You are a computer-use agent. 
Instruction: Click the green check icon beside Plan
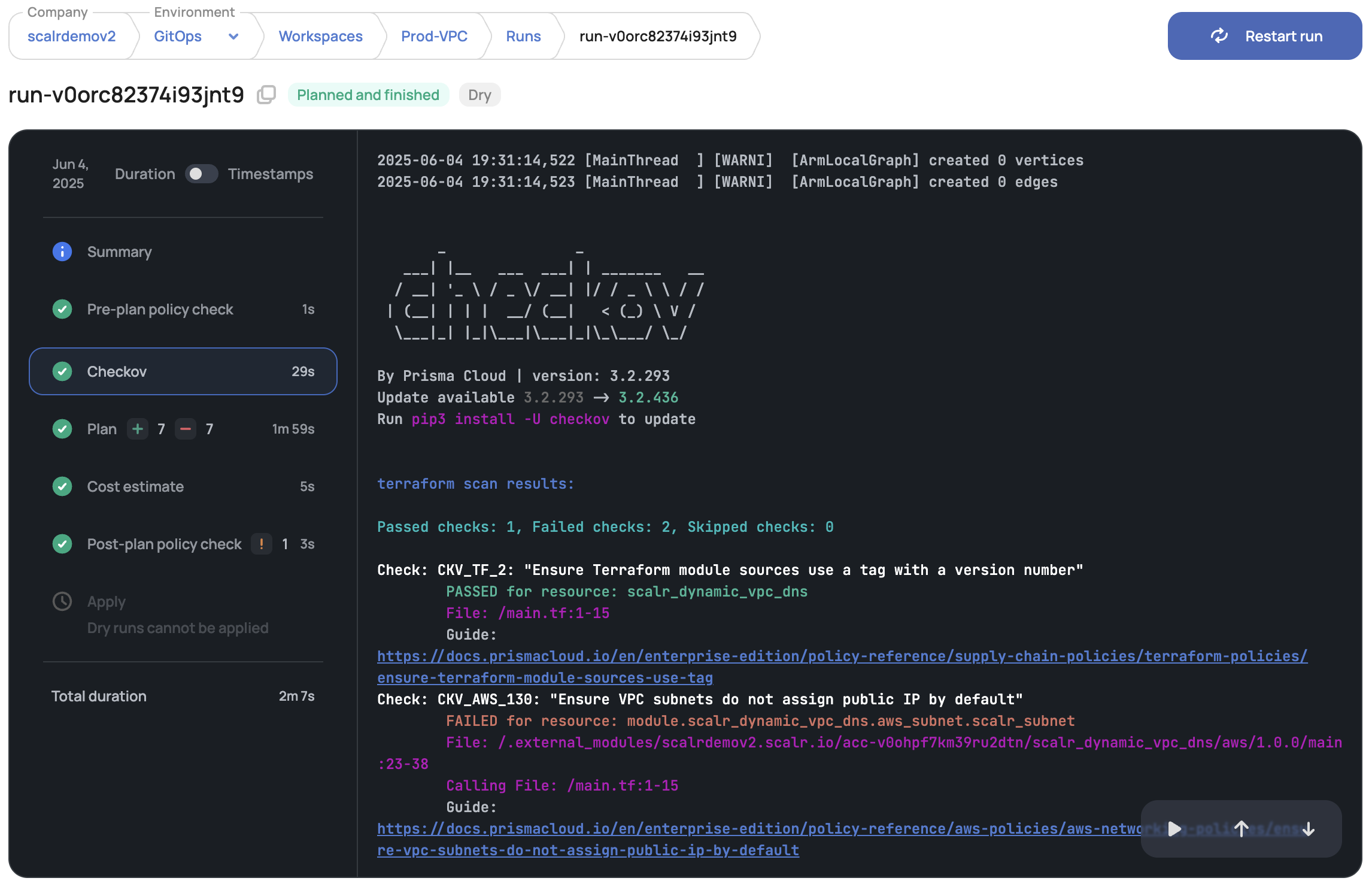click(62, 429)
